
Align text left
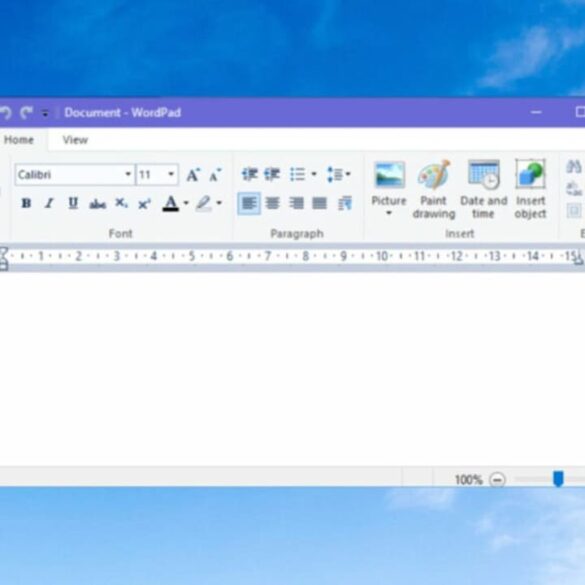pyautogui.click(x=249, y=203)
